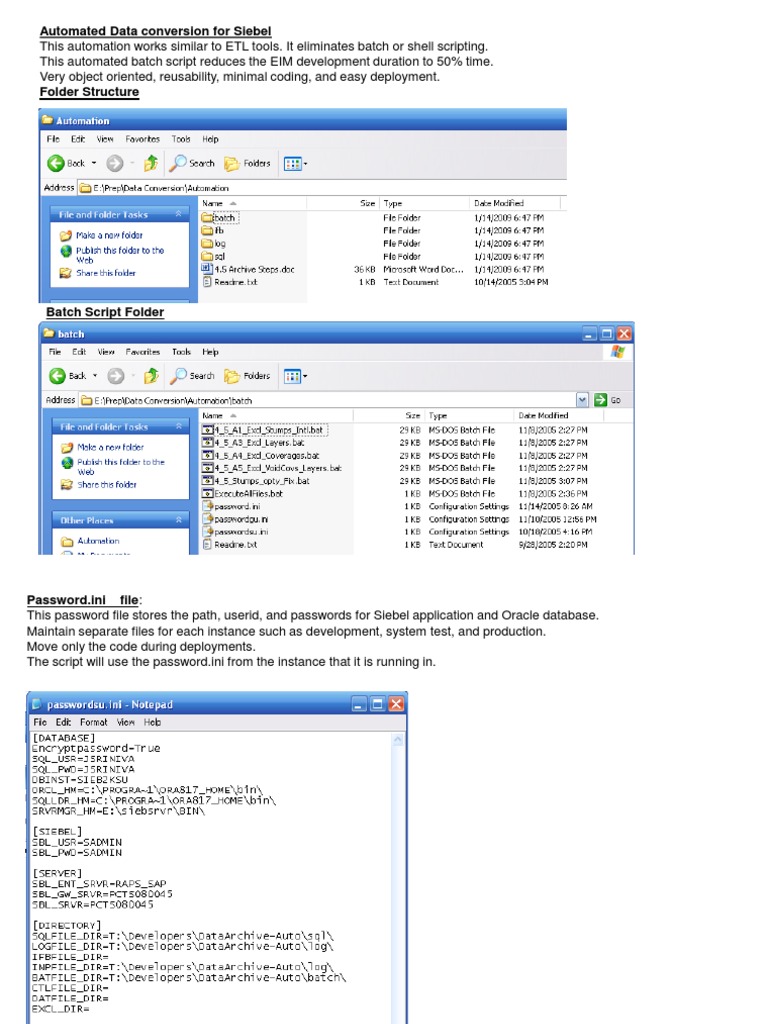Screen dimensions: 768x1024
Task: Select the sql folder
Action: (214, 257)
